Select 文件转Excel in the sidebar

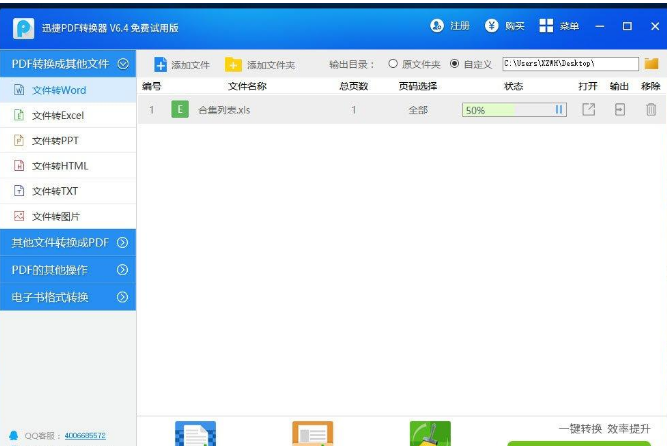[58, 116]
